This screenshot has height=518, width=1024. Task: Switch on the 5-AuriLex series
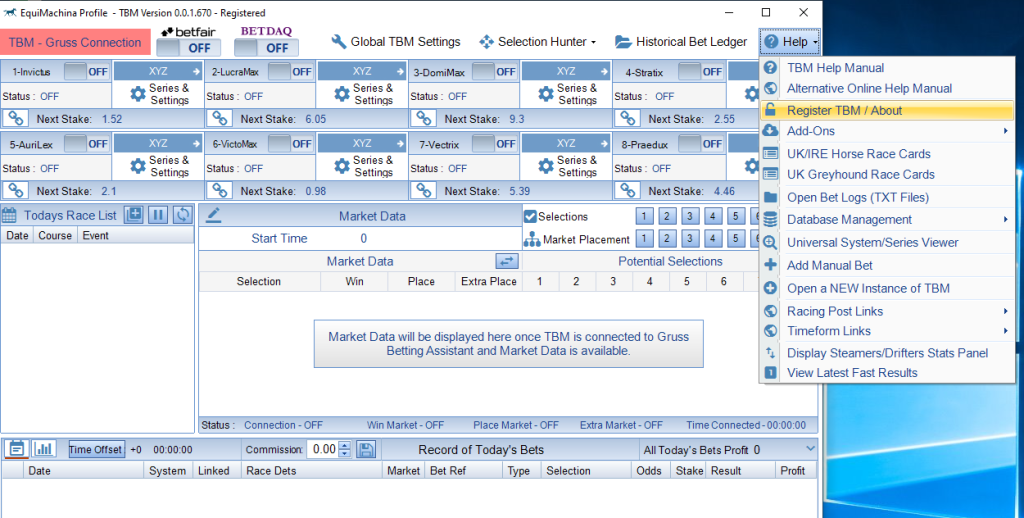click(86, 144)
